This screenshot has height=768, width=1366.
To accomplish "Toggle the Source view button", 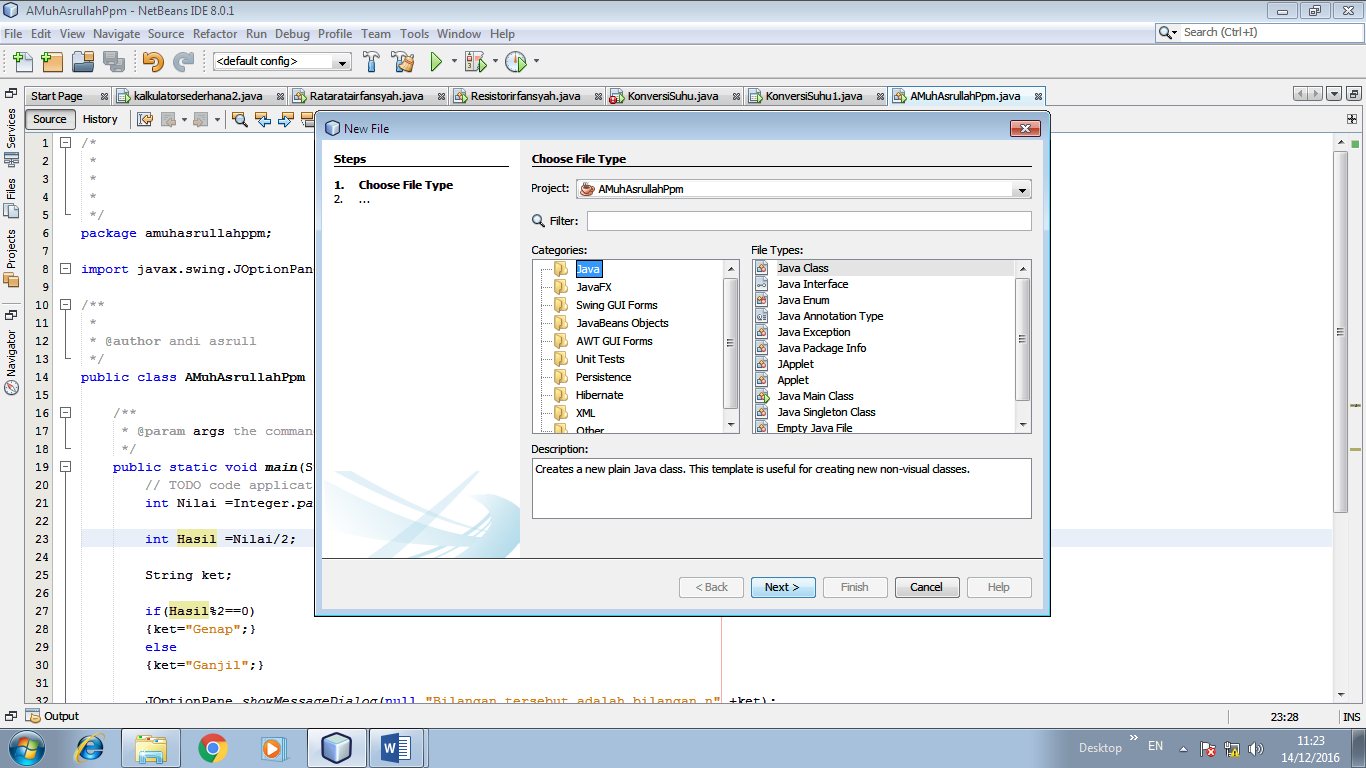I will [49, 119].
